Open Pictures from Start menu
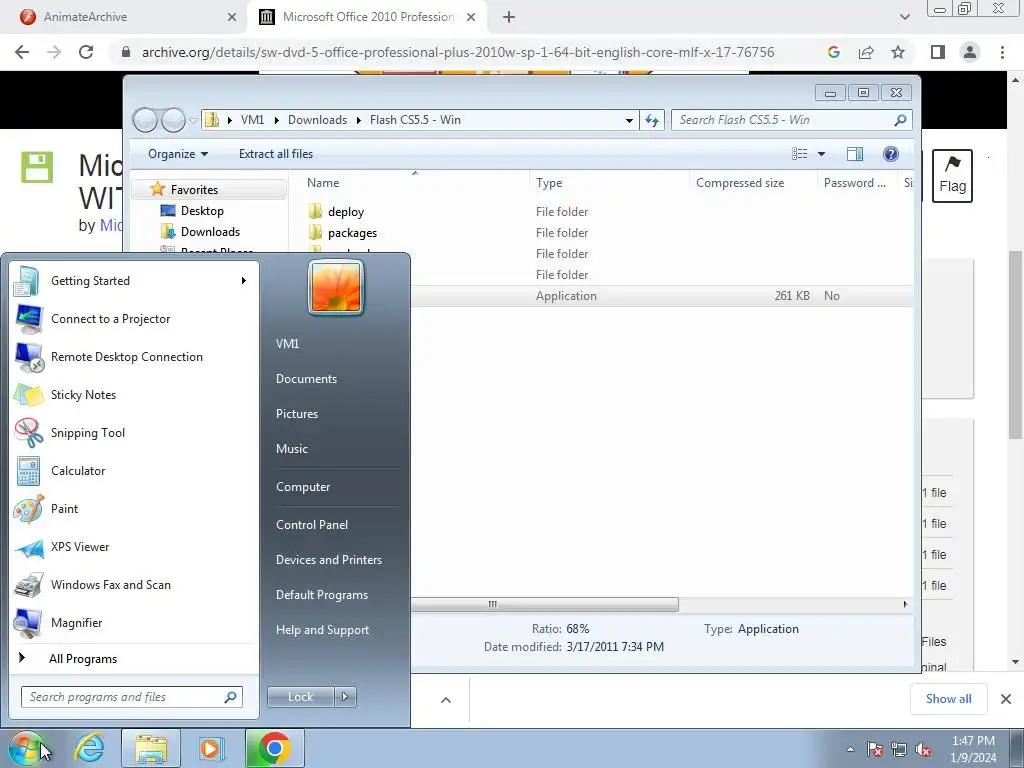Viewport: 1024px width, 768px height. click(x=296, y=414)
